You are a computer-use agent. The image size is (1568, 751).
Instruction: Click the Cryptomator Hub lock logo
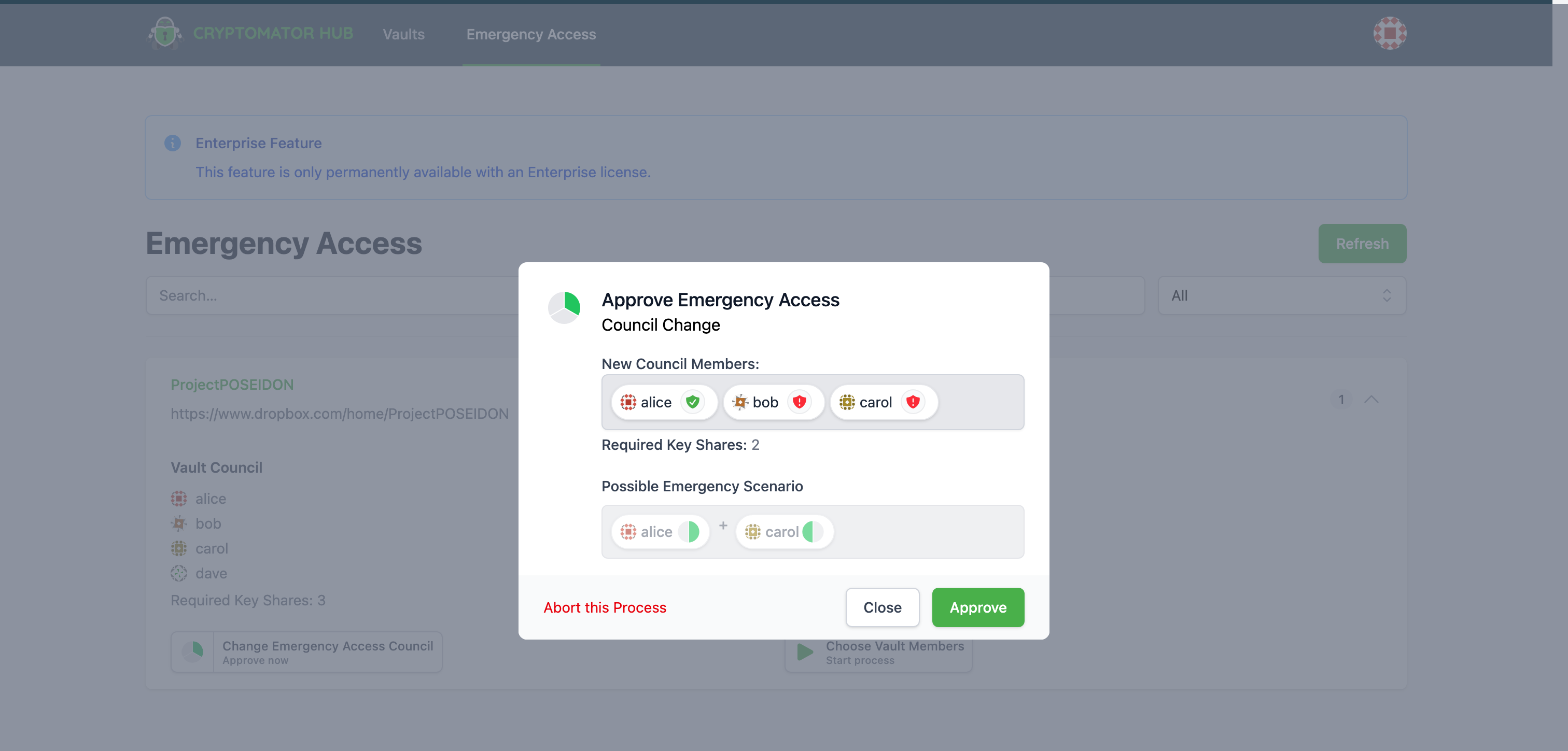coord(164,33)
